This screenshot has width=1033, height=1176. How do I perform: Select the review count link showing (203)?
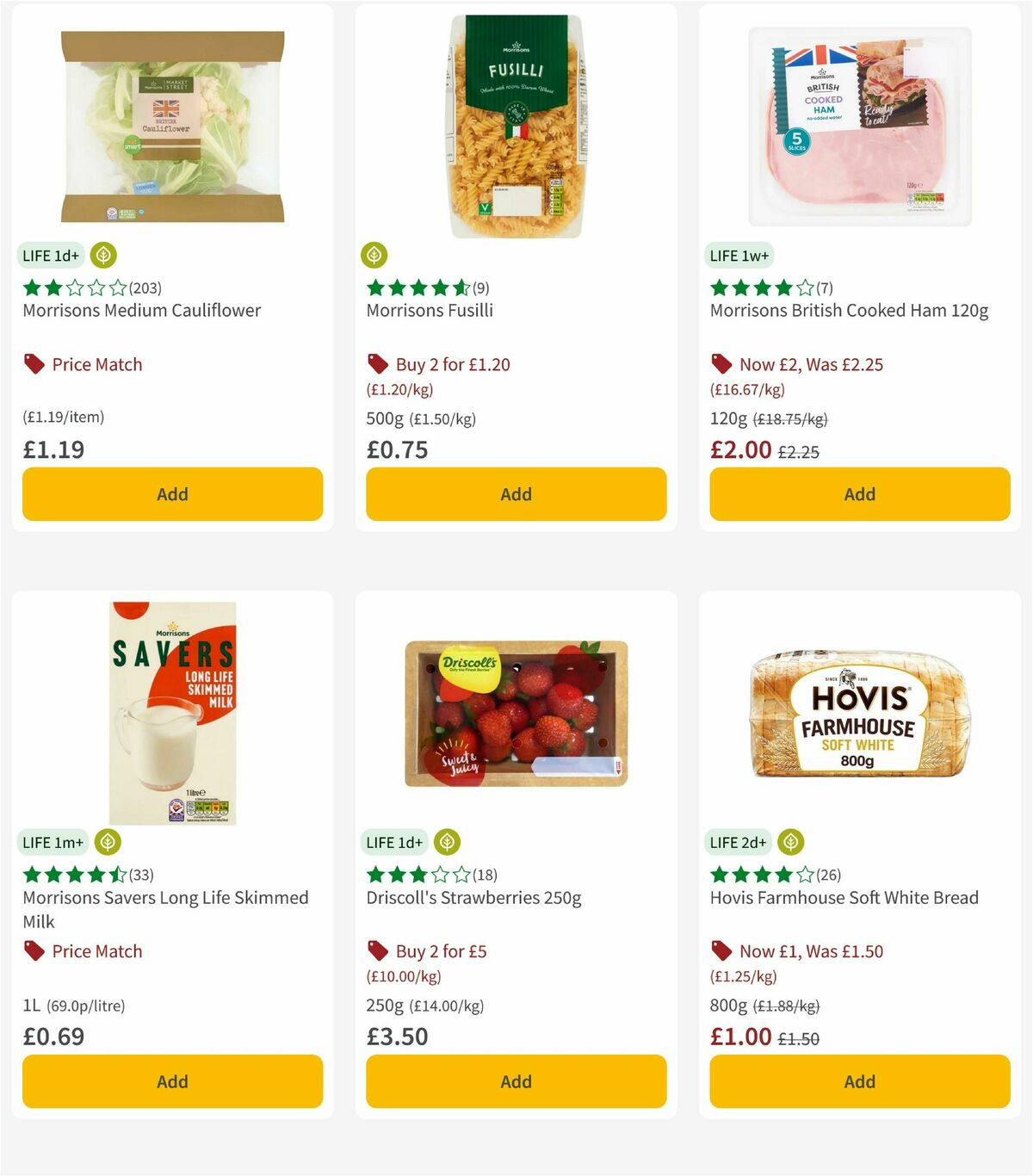pyautogui.click(x=143, y=288)
